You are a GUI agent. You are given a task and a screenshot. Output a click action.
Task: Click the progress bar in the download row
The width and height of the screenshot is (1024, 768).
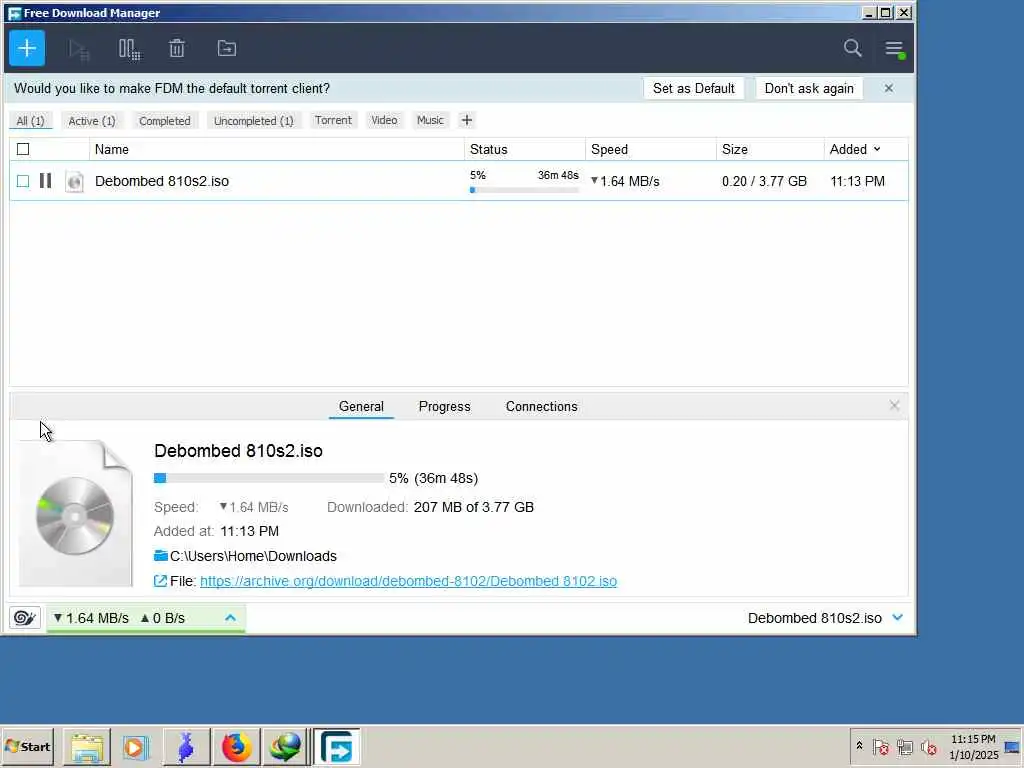pos(524,190)
